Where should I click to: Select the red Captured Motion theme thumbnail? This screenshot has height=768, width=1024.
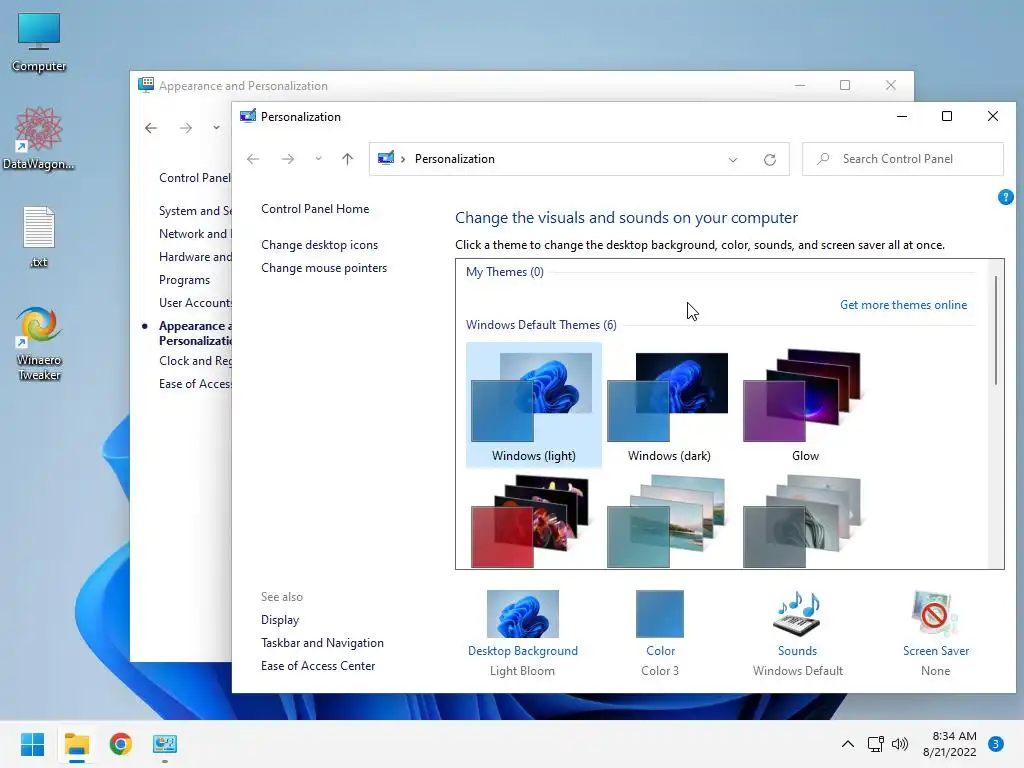coord(531,521)
